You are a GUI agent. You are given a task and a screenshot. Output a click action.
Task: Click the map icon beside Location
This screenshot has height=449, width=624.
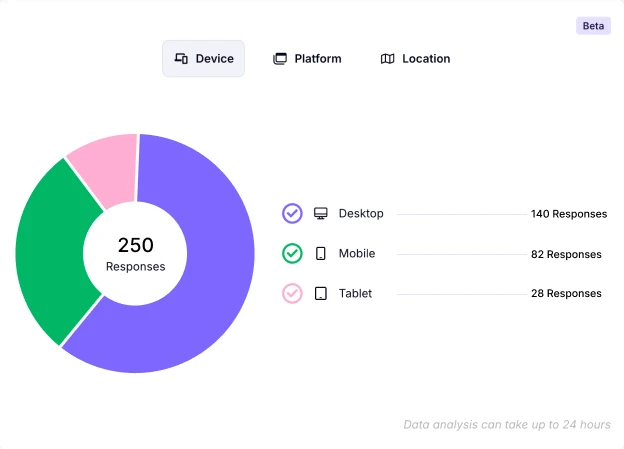coord(388,59)
